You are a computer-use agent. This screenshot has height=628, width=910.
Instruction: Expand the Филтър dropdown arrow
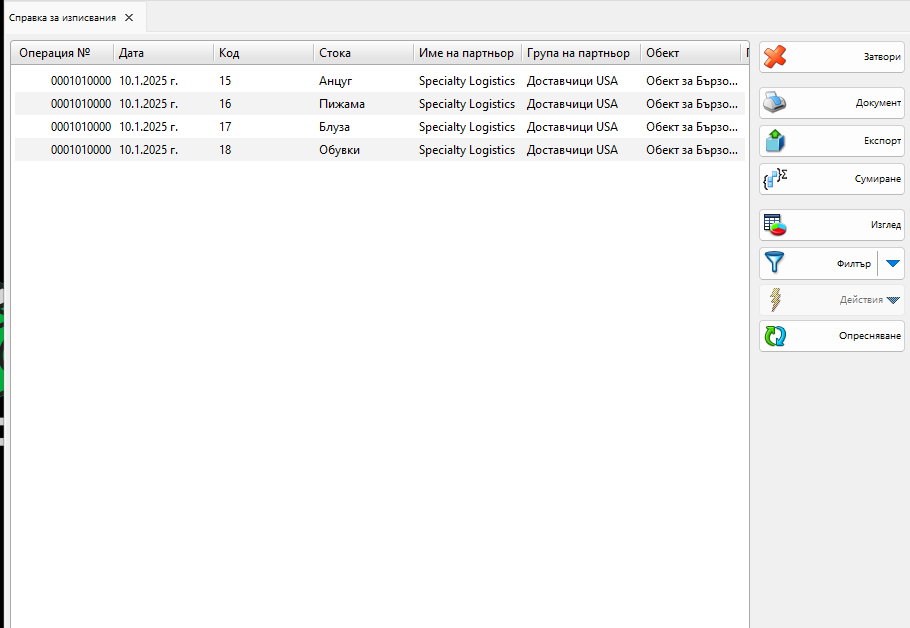click(x=893, y=264)
